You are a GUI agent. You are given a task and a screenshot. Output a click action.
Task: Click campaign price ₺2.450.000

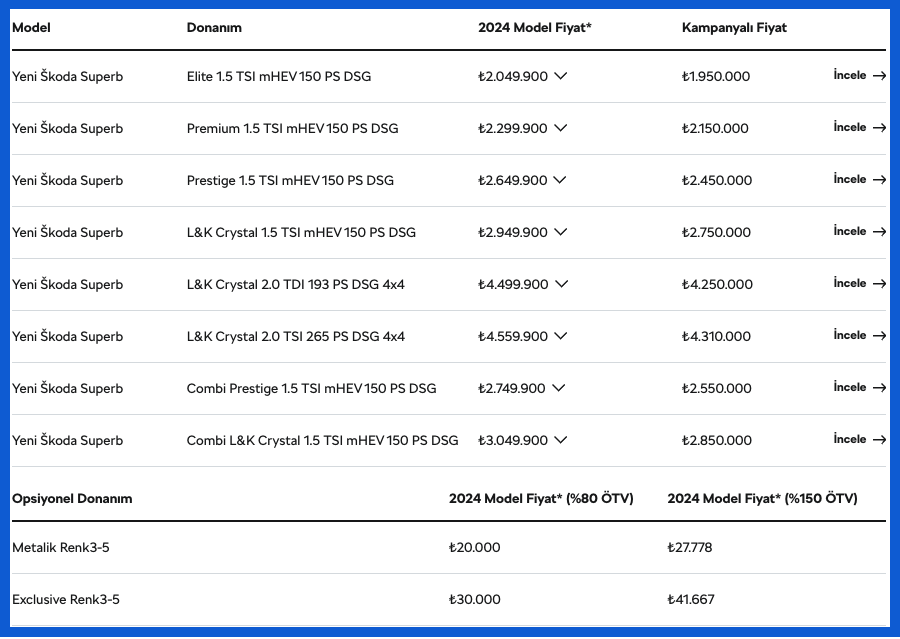point(717,180)
